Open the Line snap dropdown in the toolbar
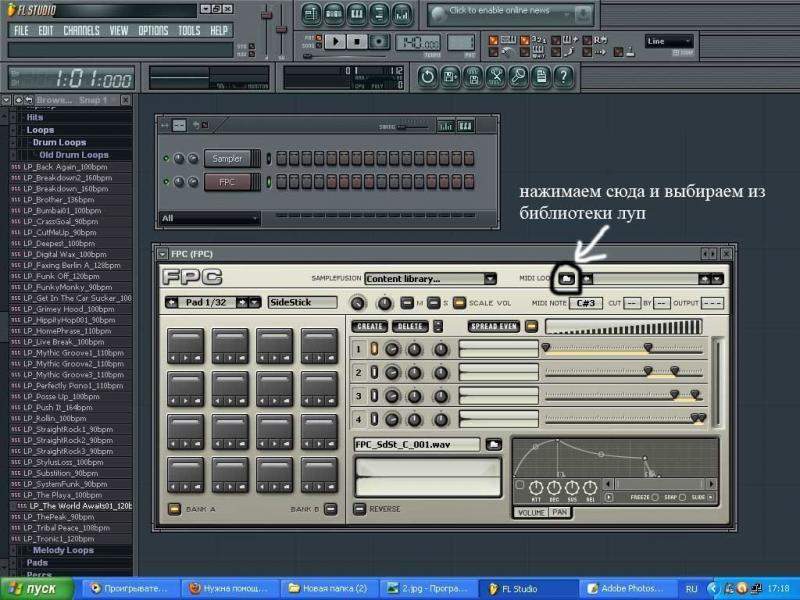Viewport: 800px width, 600px height. coord(669,42)
